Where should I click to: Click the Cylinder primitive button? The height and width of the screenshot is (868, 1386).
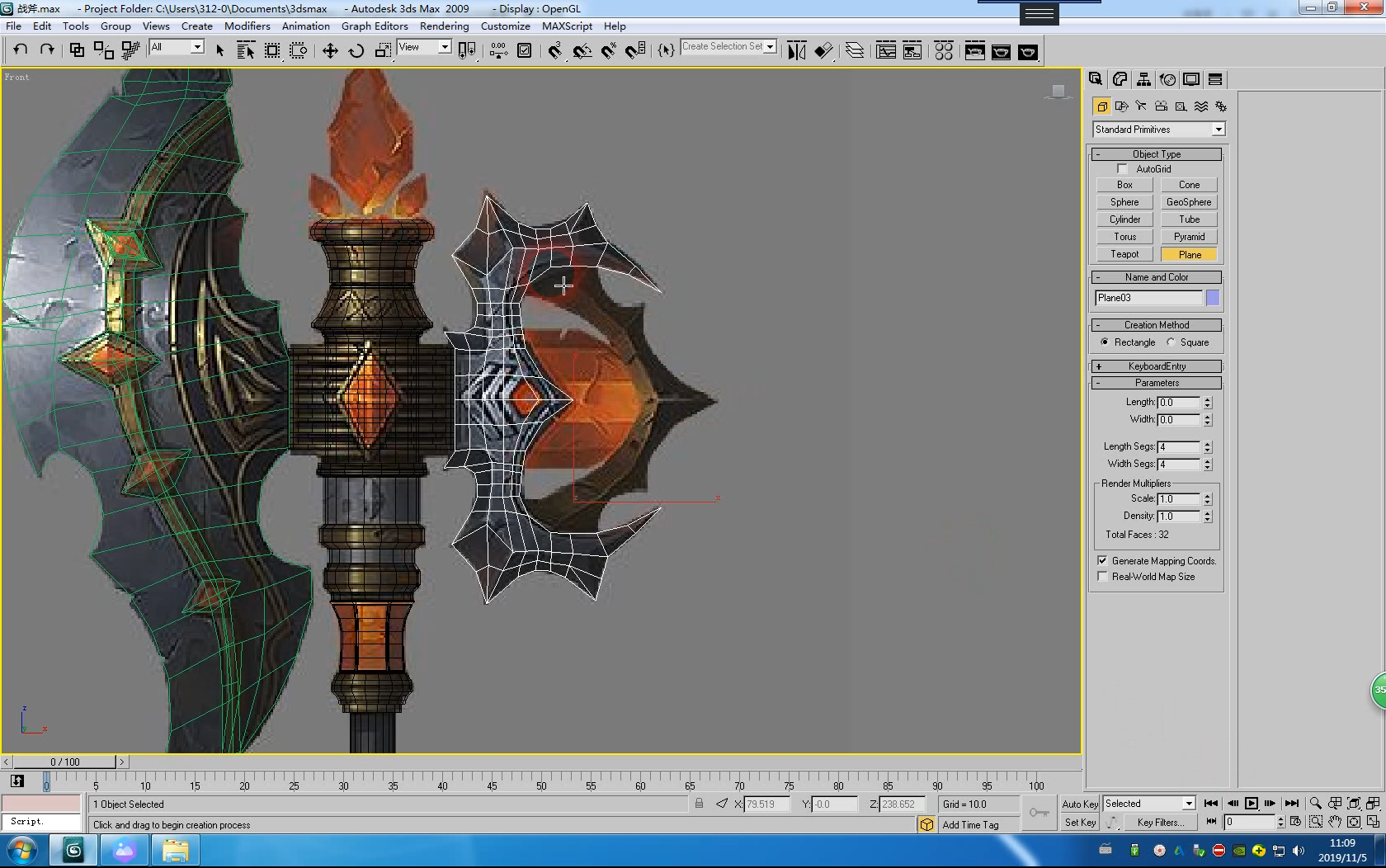1124,219
